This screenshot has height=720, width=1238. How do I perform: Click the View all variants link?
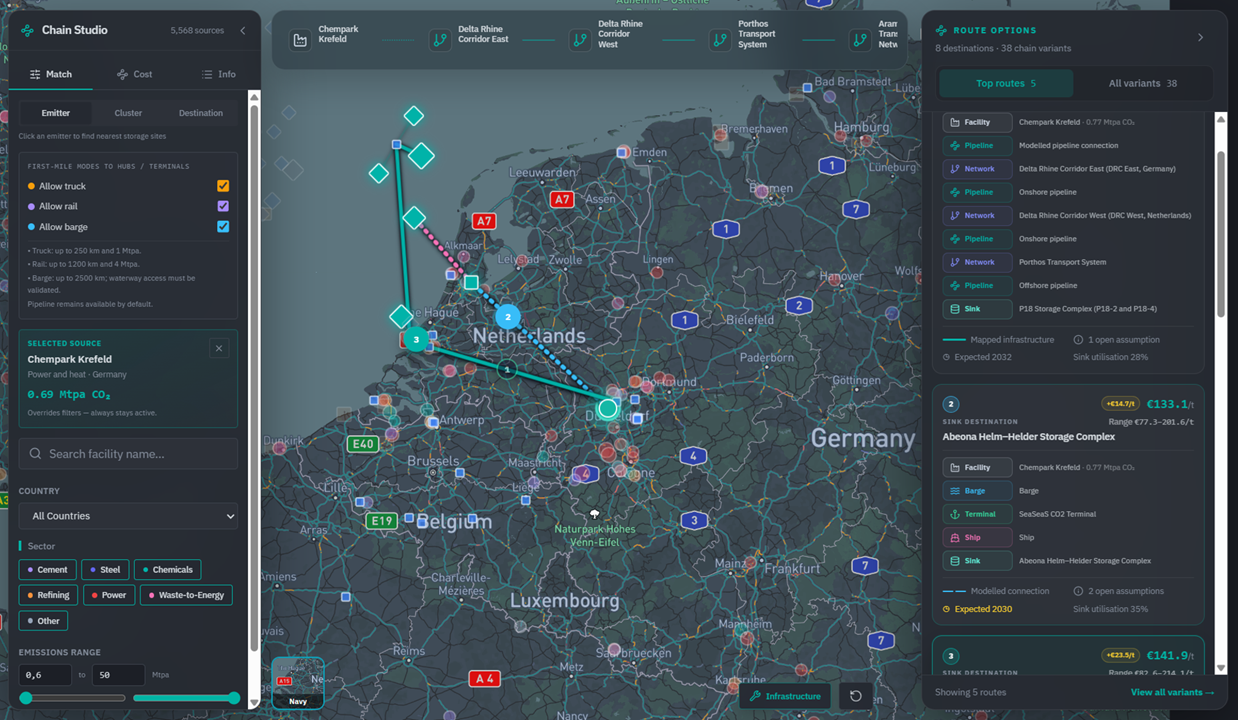[1172, 692]
